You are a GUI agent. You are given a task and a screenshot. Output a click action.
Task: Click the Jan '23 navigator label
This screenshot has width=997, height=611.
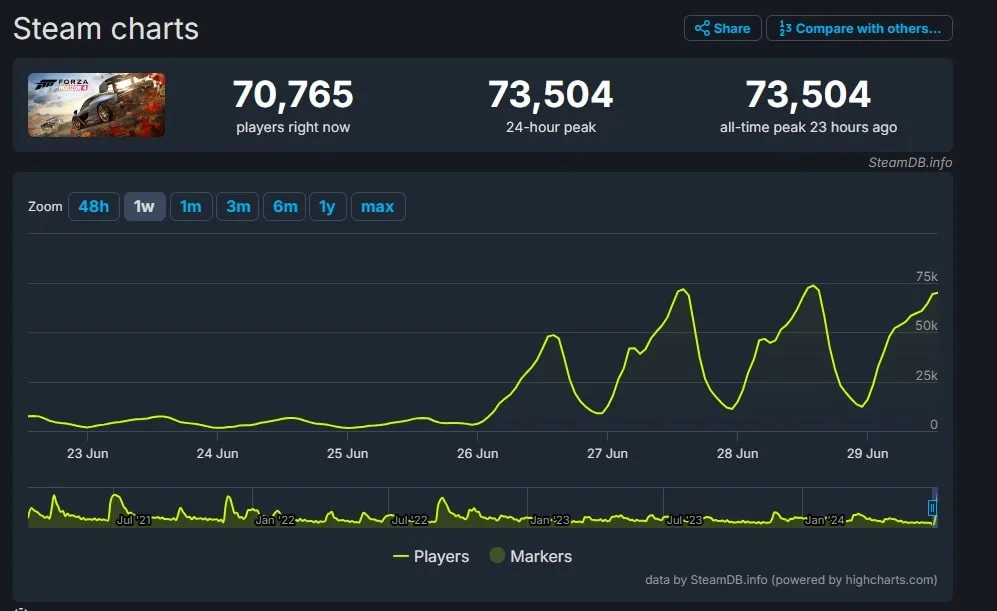[x=550, y=520]
